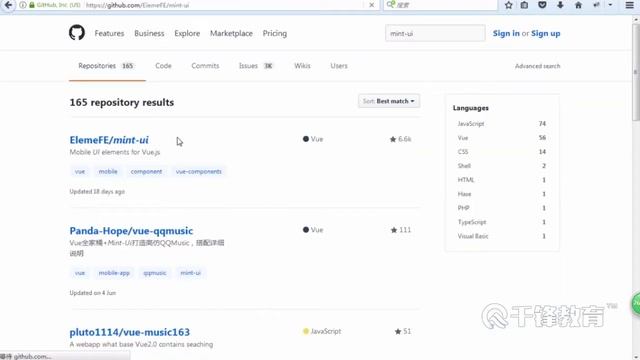Click the star icon beside 6.6k
Viewport: 640px width, 360px height.
pos(393,139)
